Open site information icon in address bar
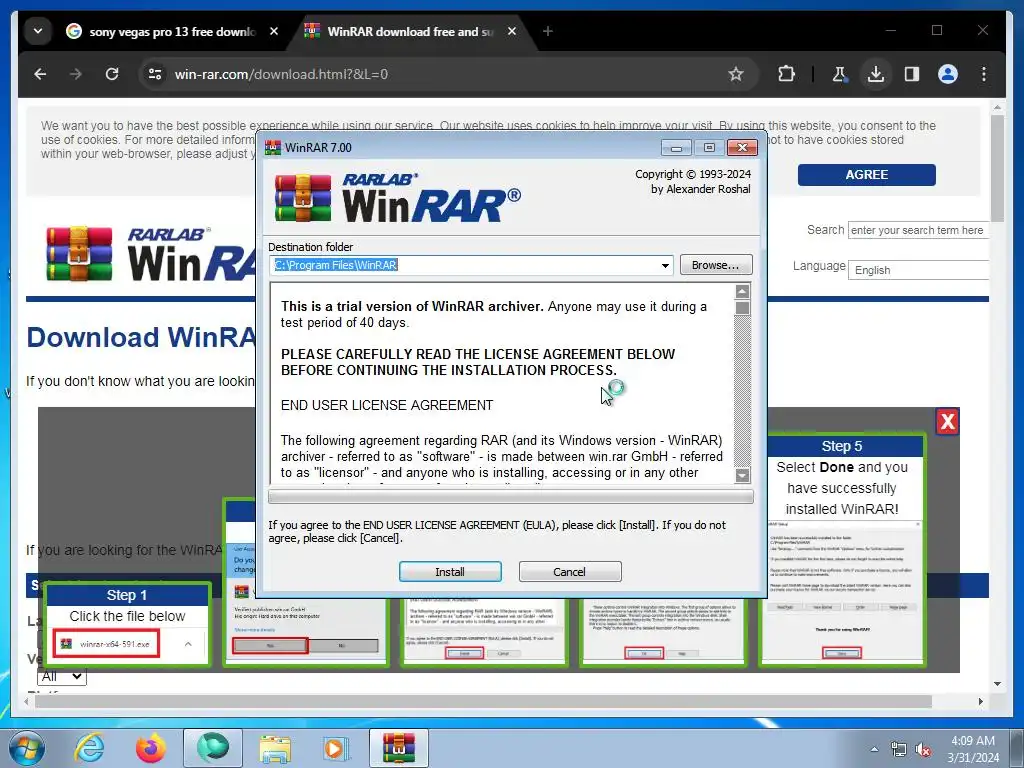The width and height of the screenshot is (1024, 768). [155, 74]
